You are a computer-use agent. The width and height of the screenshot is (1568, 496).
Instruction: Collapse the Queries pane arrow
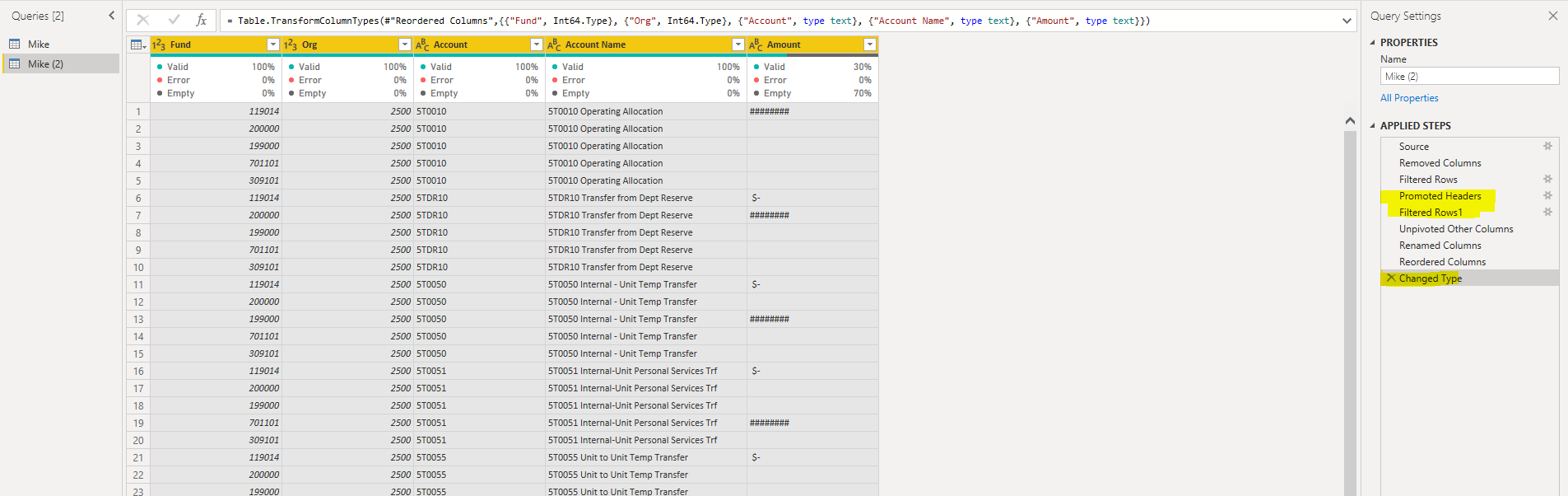112,16
